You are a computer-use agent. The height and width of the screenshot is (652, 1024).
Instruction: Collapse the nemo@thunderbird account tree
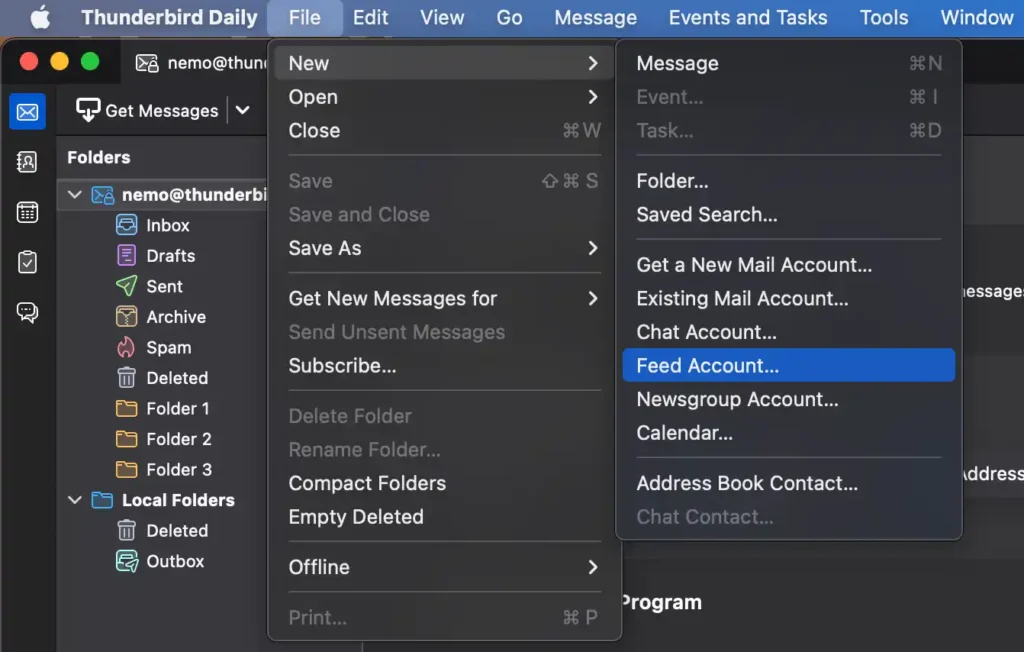click(x=74, y=195)
